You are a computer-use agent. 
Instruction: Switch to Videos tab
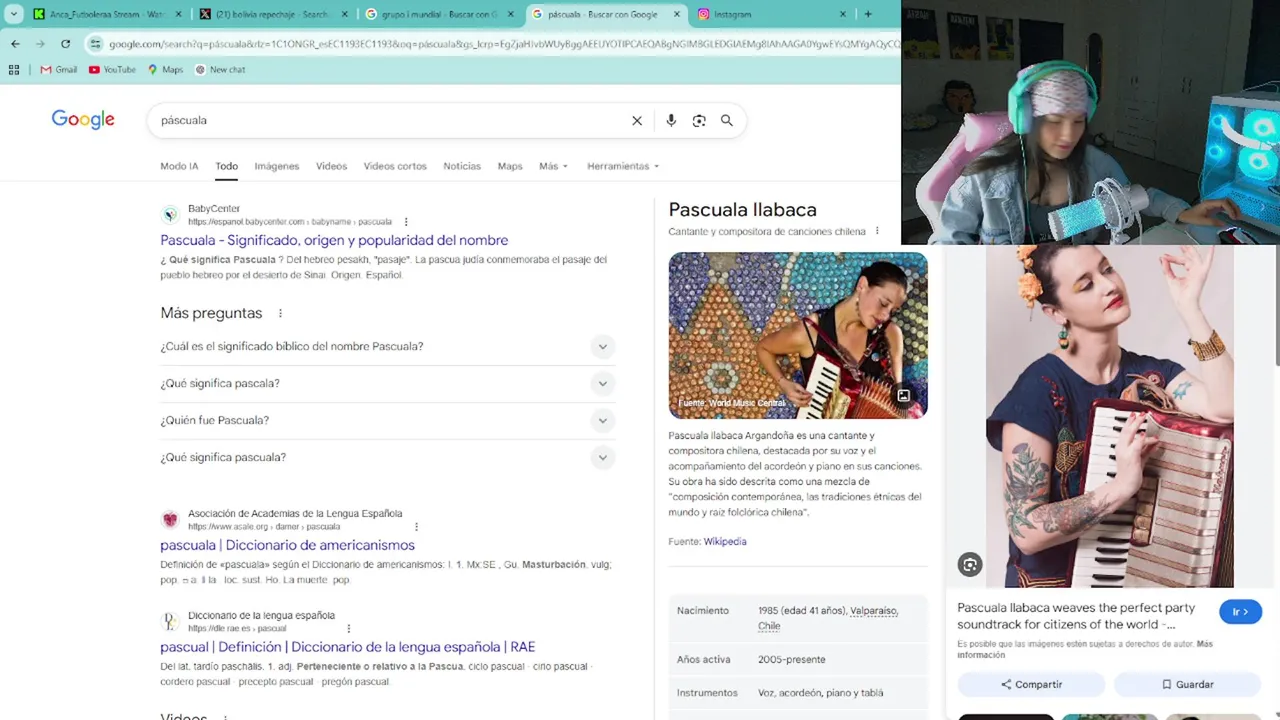[331, 166]
